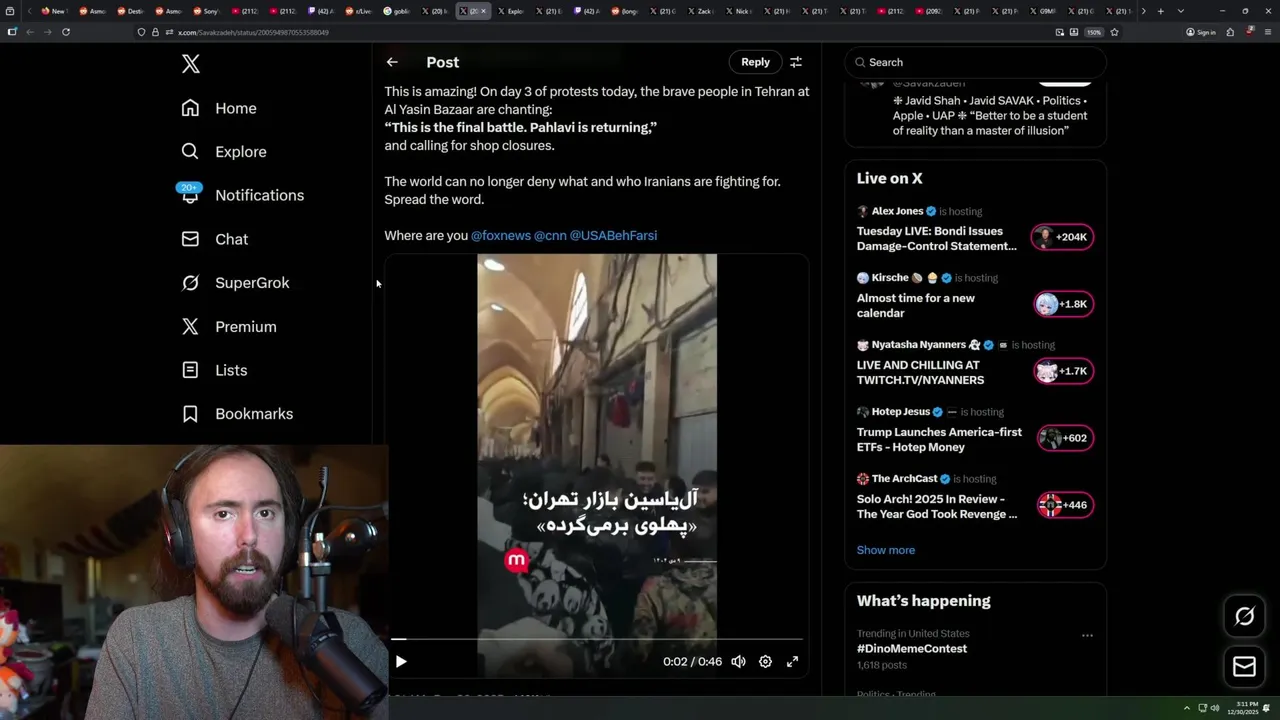Open the reply filter settings icon
Screen dimensions: 1280x720
pos(796,62)
